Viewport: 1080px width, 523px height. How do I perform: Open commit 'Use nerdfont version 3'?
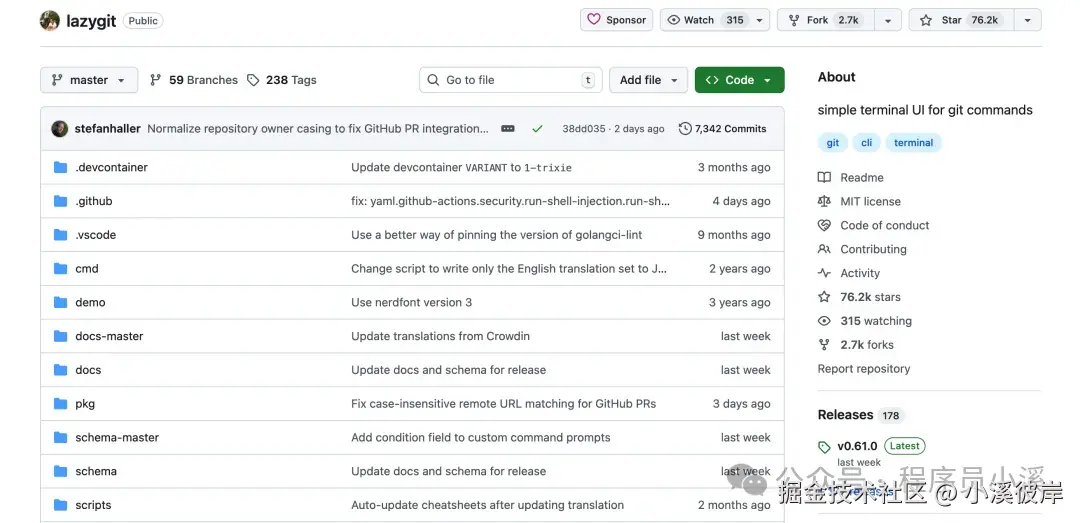click(411, 302)
